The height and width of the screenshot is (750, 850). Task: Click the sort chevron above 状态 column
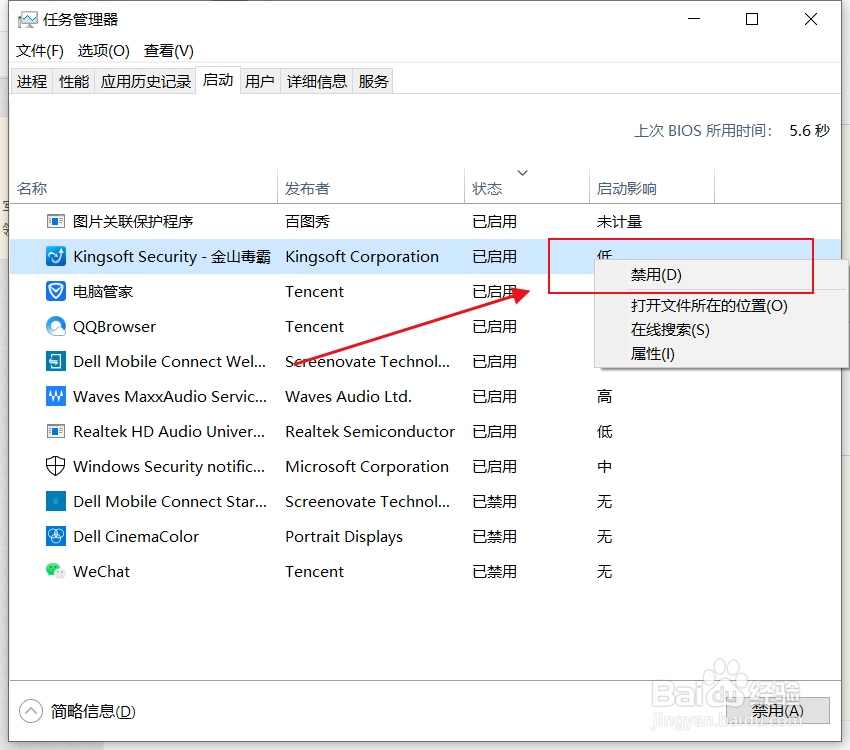pyautogui.click(x=523, y=173)
